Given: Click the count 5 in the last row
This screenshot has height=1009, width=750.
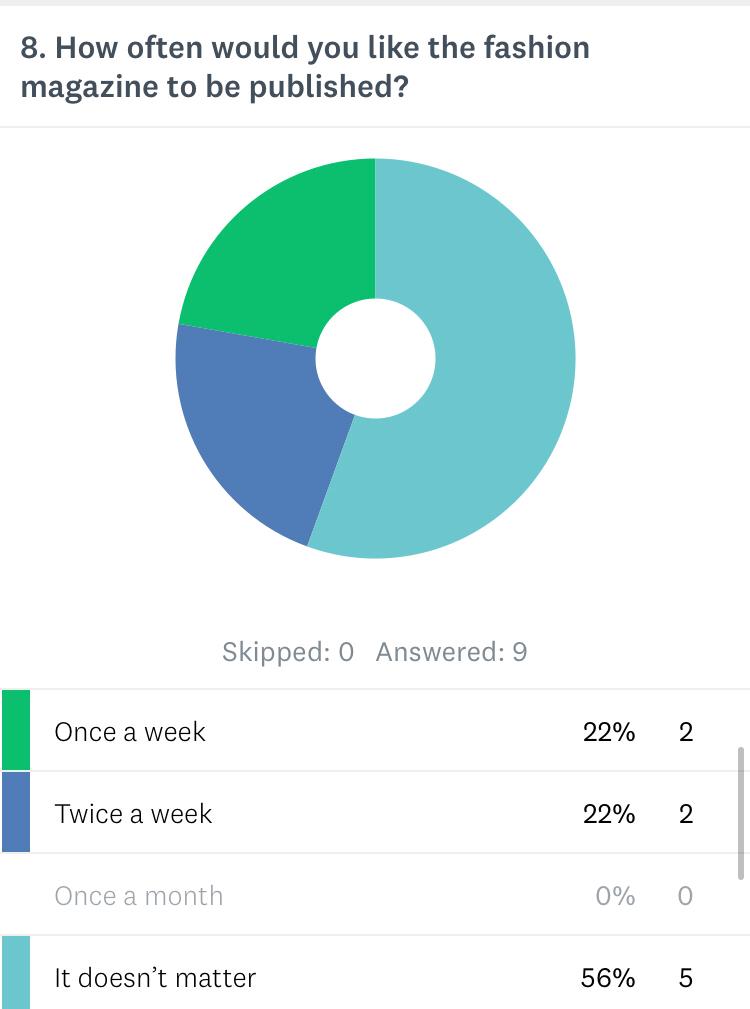Looking at the screenshot, I should pyautogui.click(x=685, y=977).
